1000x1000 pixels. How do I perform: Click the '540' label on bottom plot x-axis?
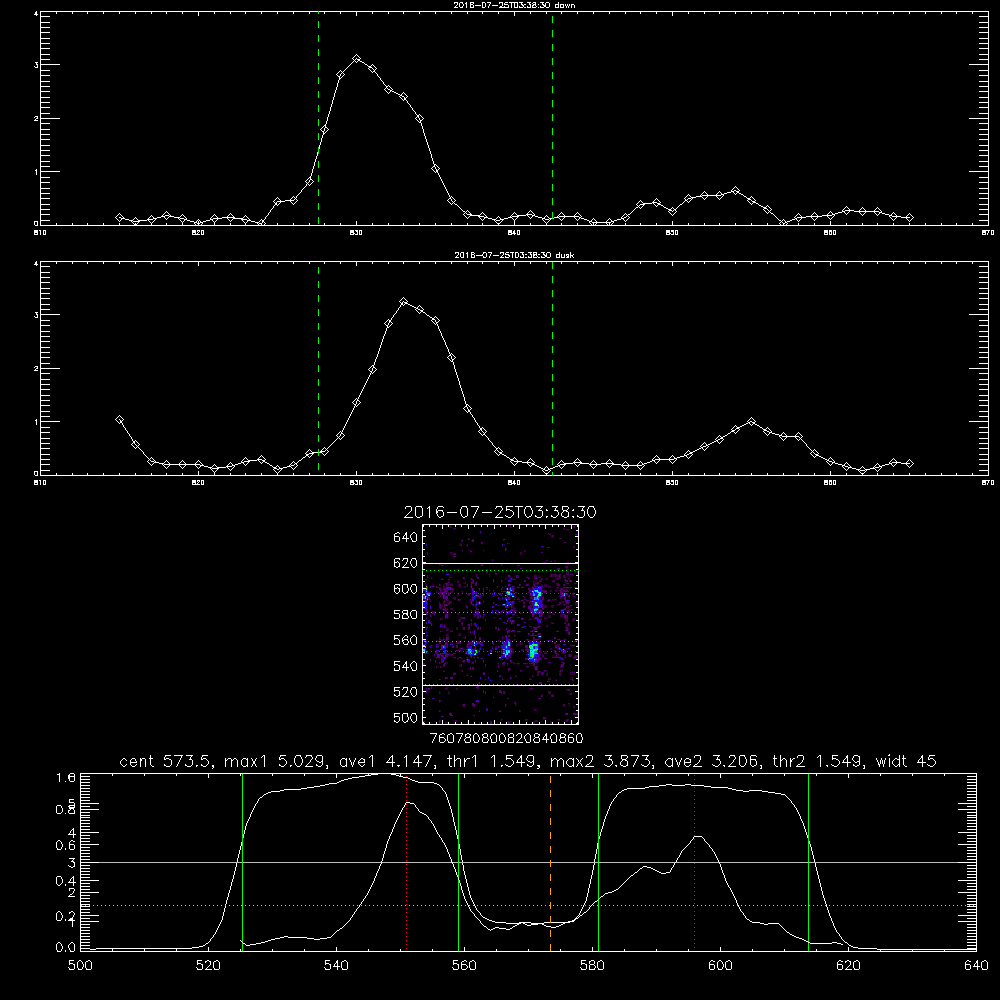click(x=336, y=966)
